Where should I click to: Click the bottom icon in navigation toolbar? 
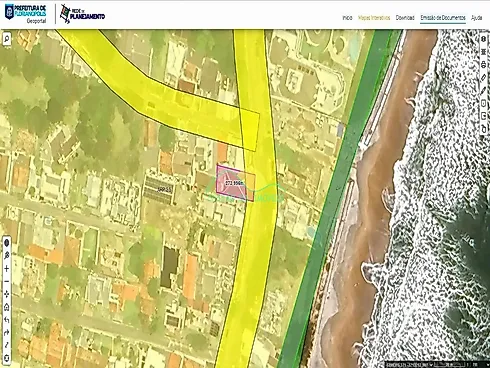point(6,358)
